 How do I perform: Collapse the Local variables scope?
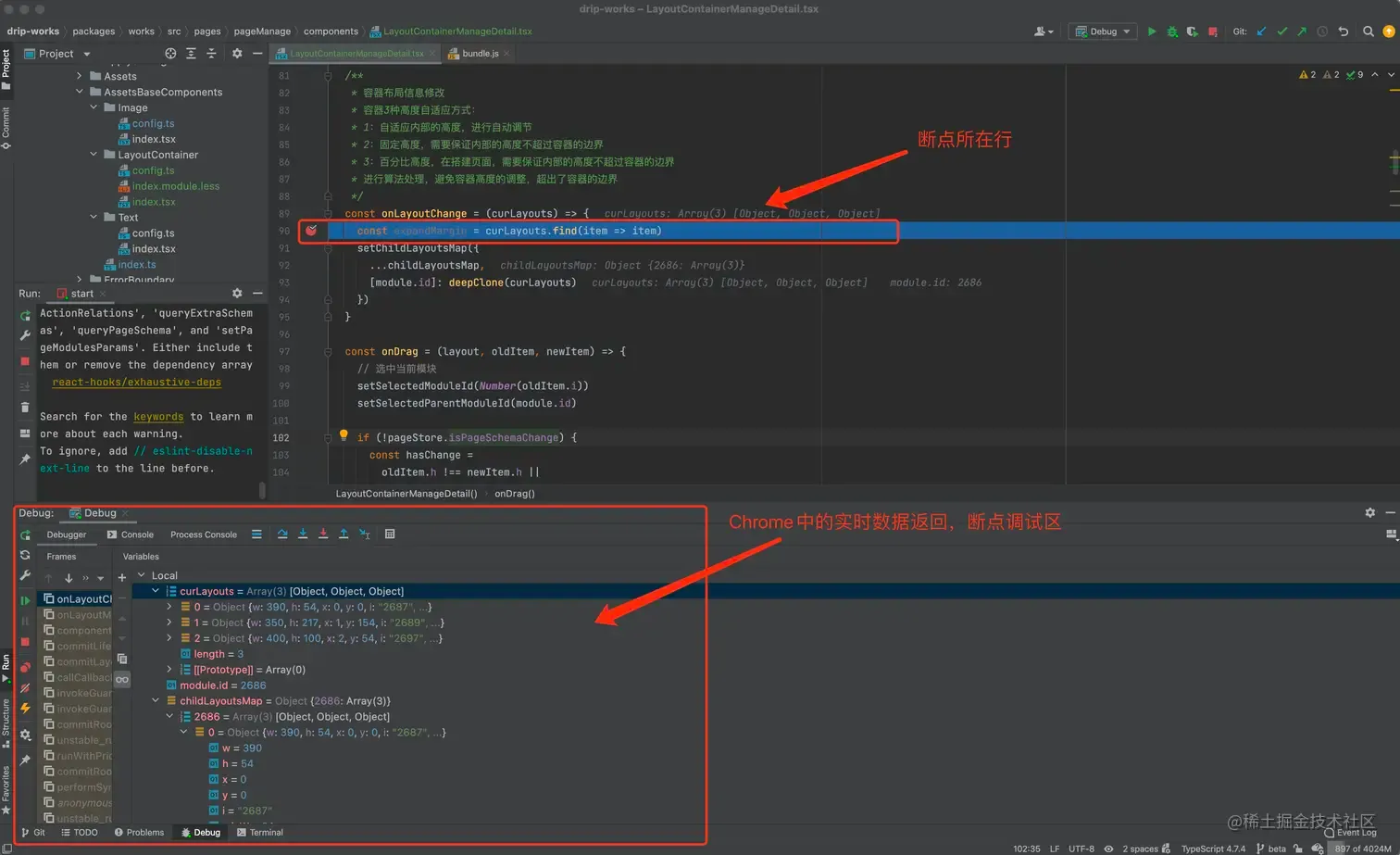(x=142, y=575)
